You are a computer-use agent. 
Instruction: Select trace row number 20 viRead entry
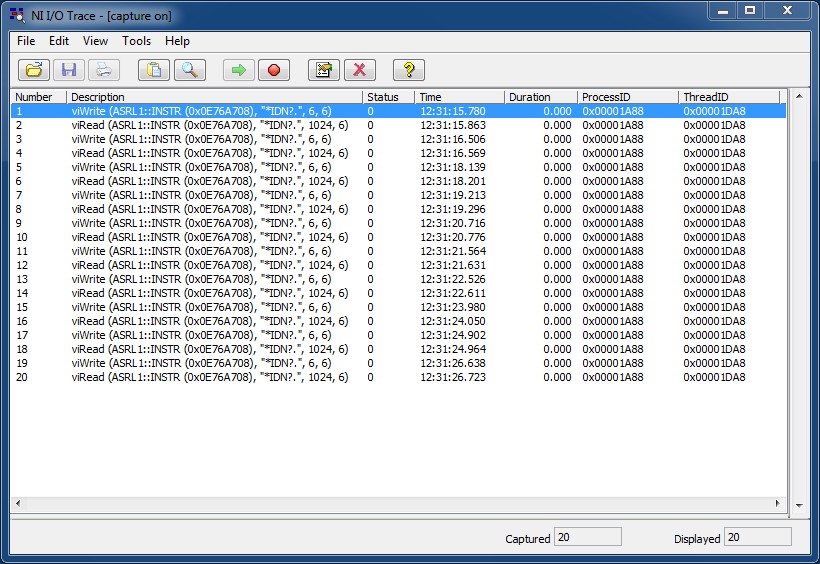210,377
